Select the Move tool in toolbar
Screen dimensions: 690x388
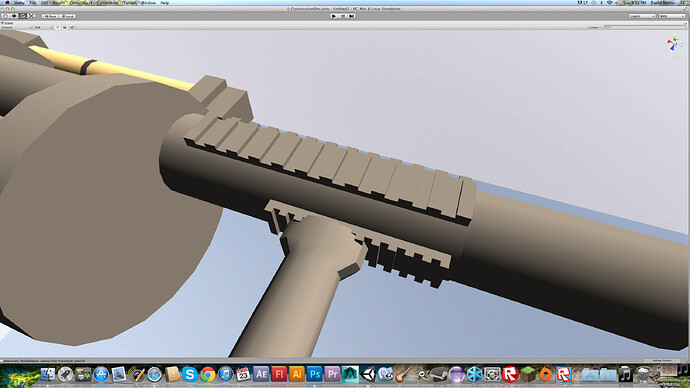[14, 16]
